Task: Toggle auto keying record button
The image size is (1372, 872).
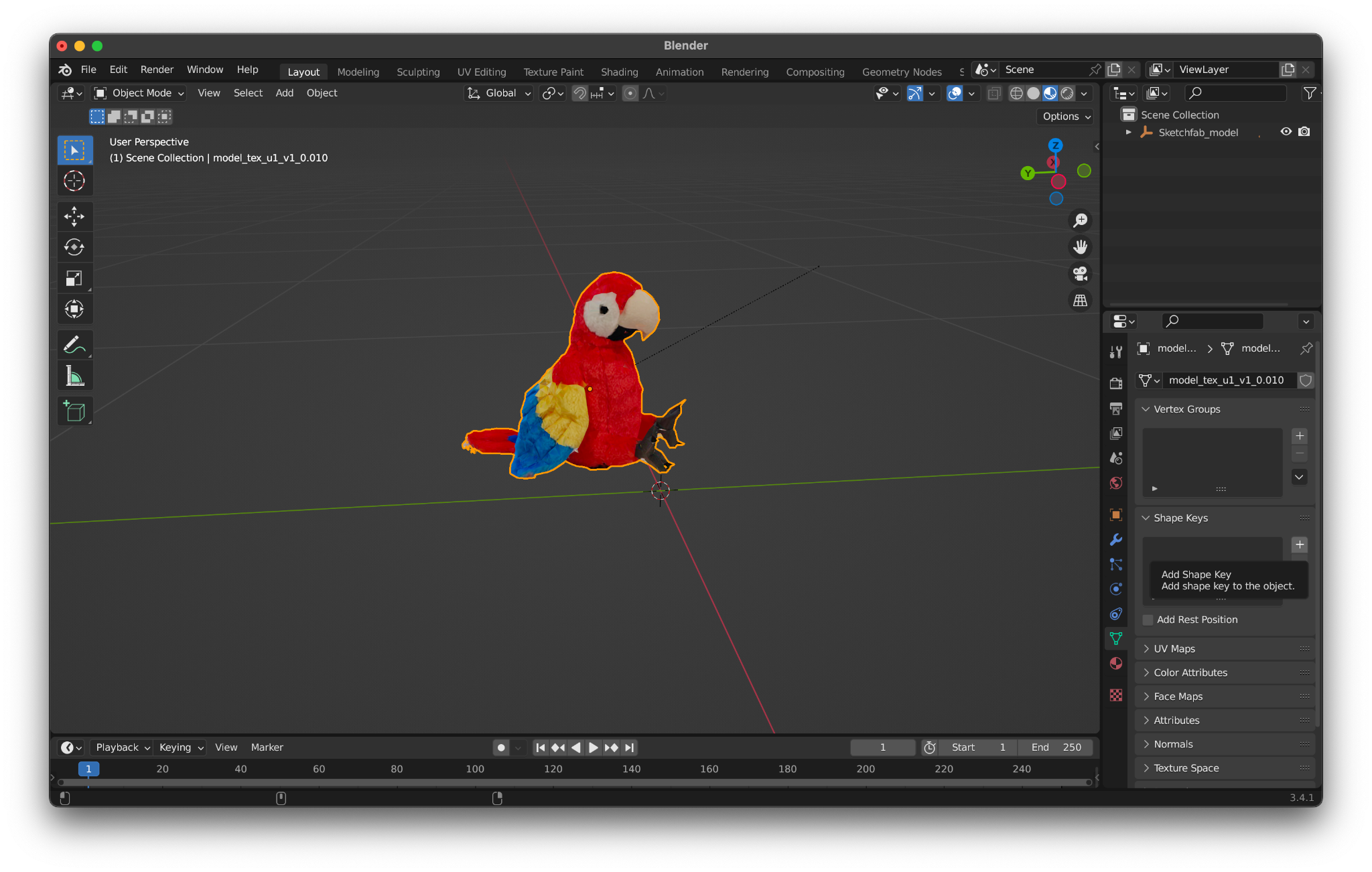Action: (501, 747)
